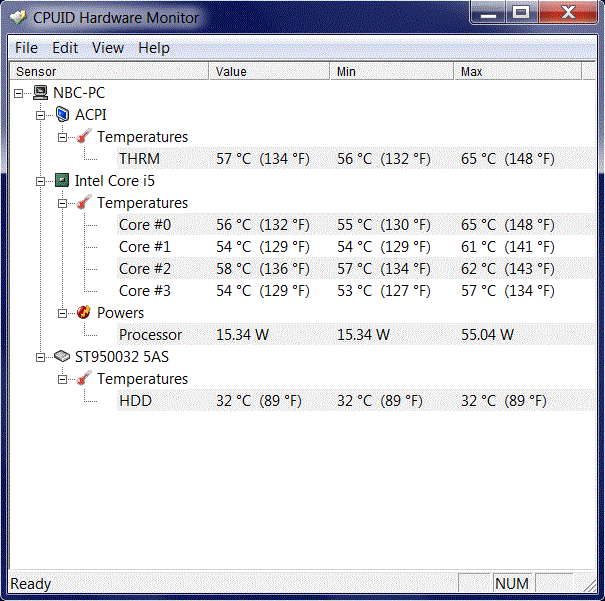Select the HDD temperature row

[355, 400]
